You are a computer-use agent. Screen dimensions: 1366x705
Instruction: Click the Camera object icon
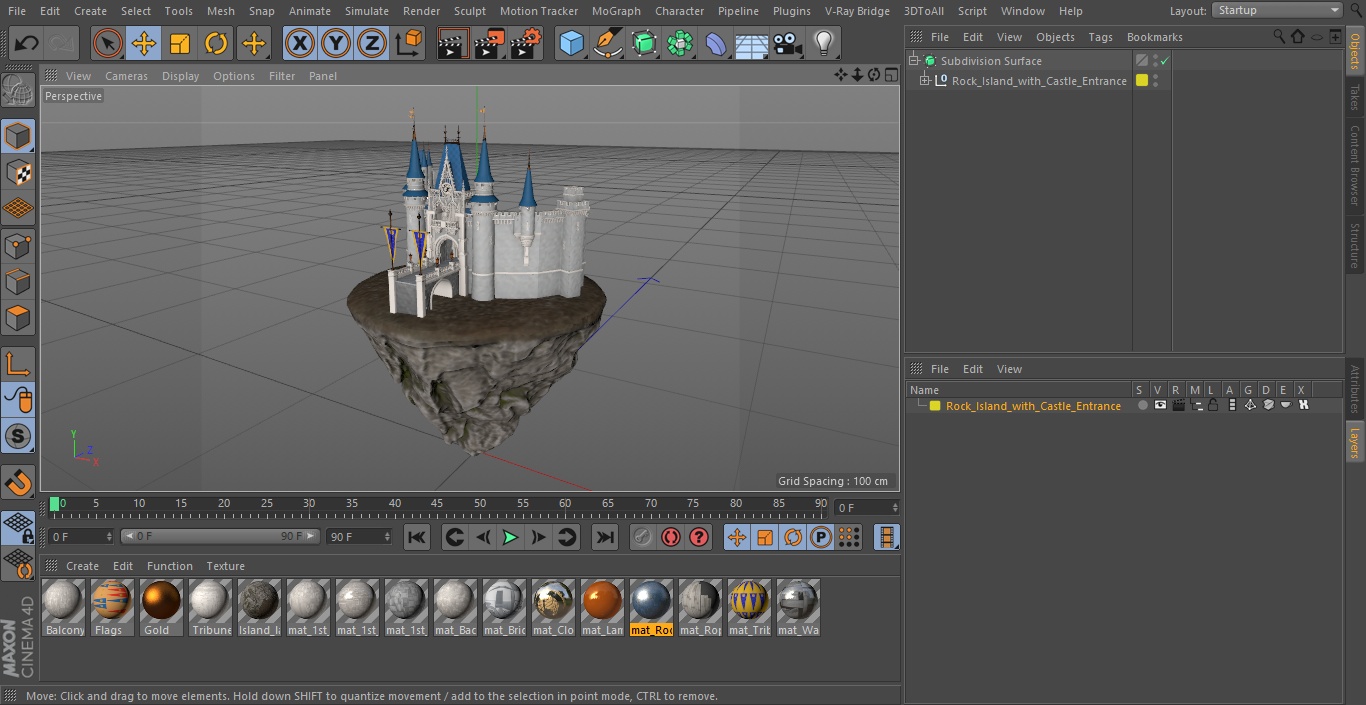tap(788, 43)
